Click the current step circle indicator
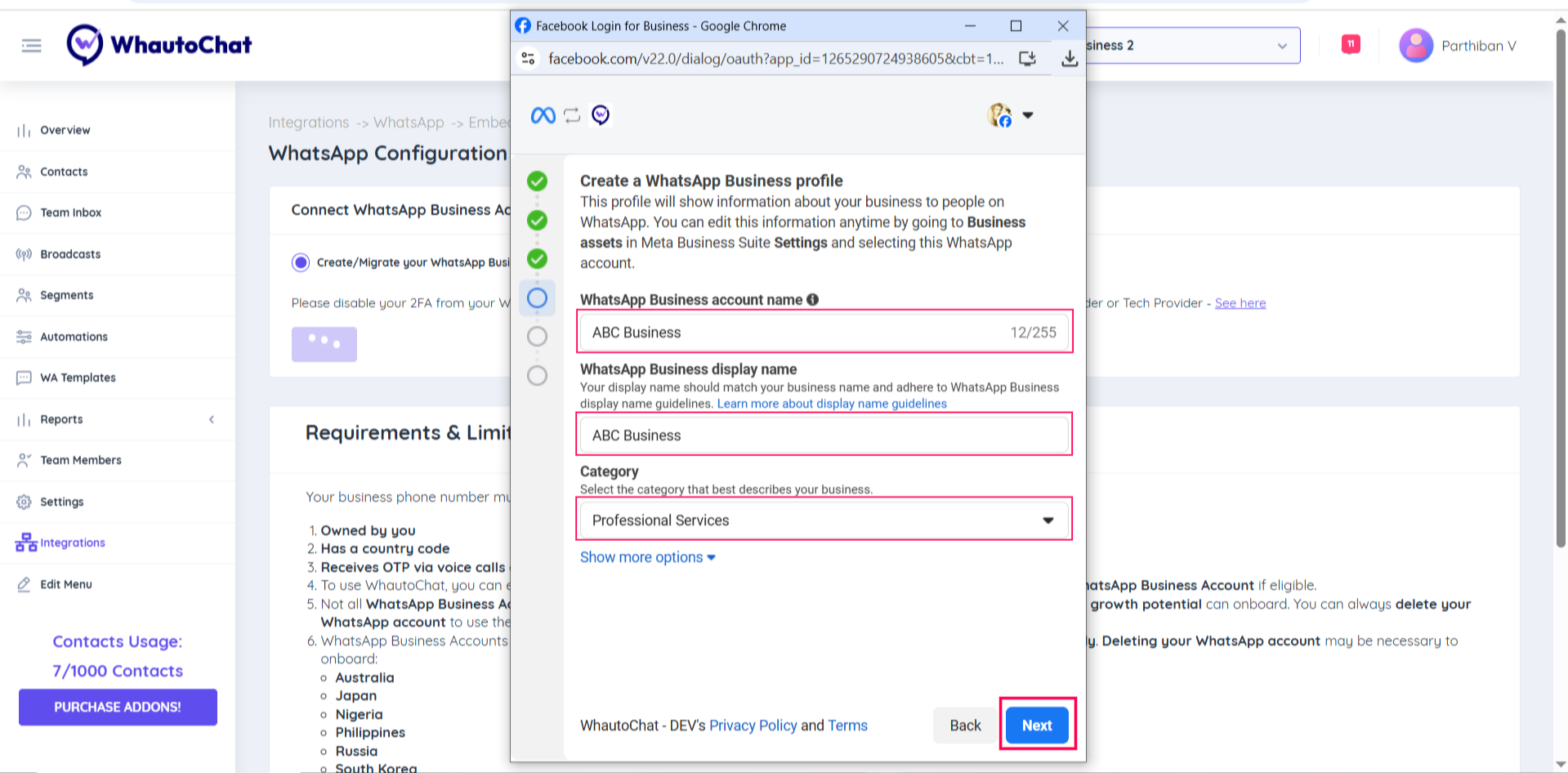 click(x=537, y=298)
